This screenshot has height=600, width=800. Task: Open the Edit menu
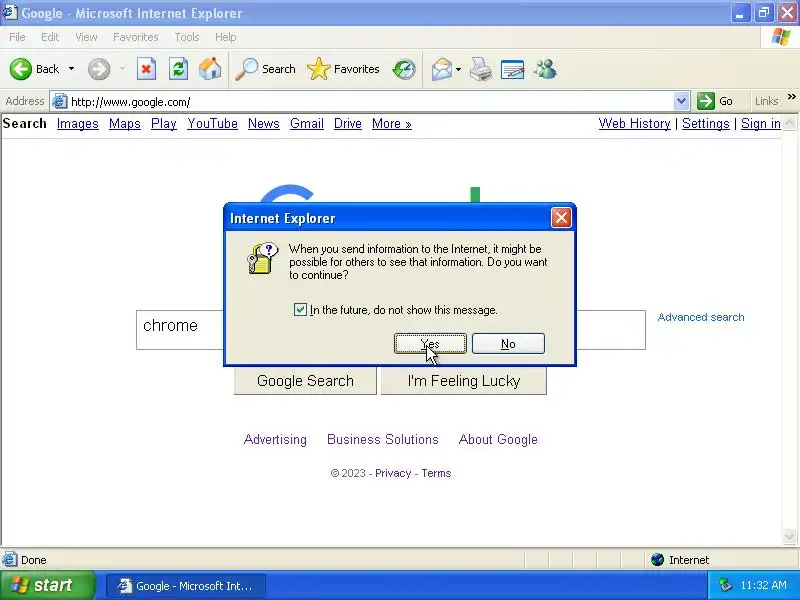click(x=50, y=37)
